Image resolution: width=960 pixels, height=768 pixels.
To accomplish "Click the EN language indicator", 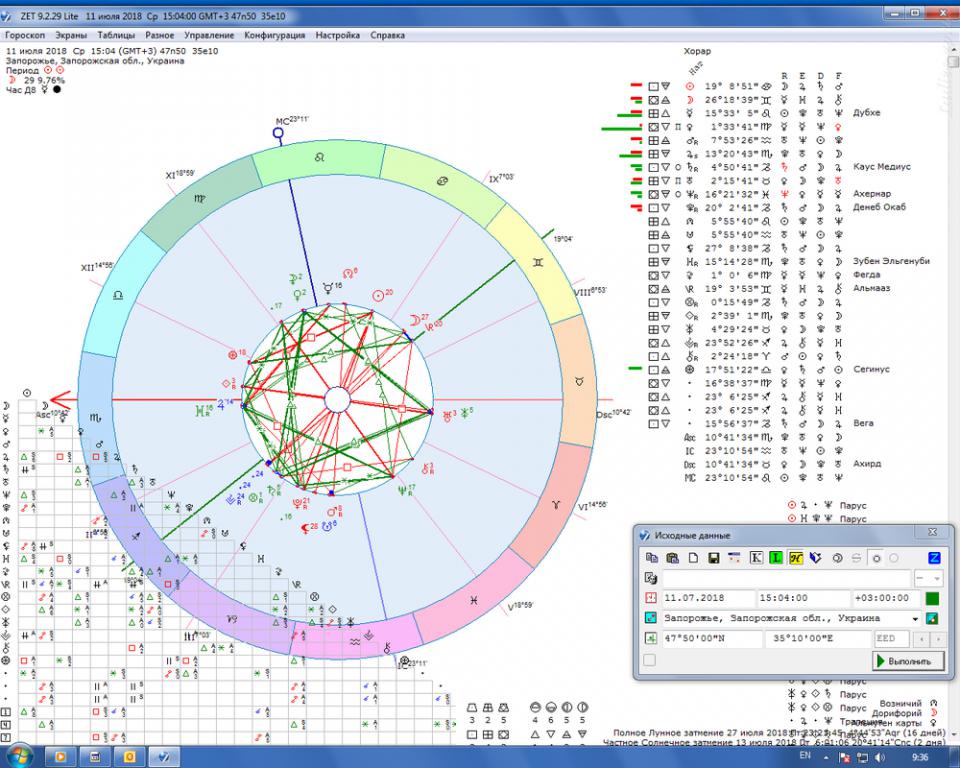I will (x=805, y=755).
